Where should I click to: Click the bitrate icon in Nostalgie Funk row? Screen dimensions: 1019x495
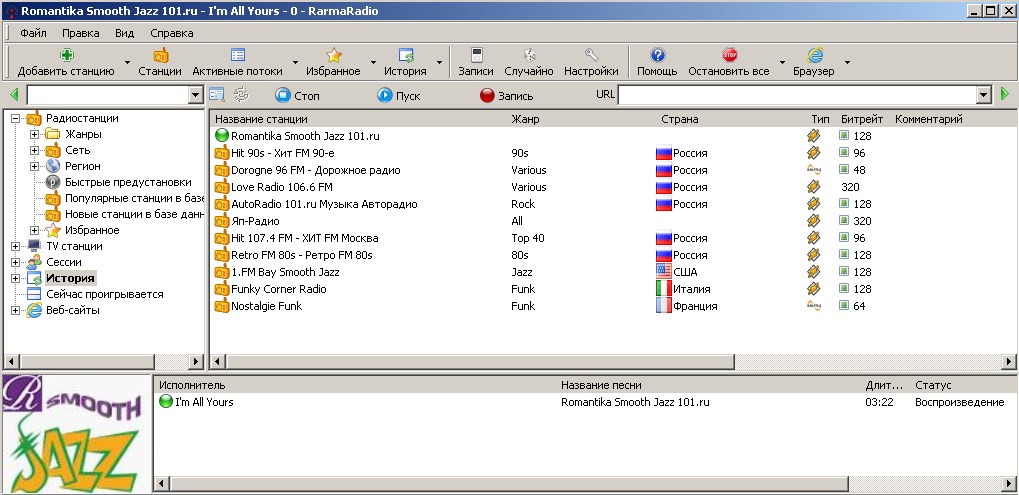click(844, 305)
